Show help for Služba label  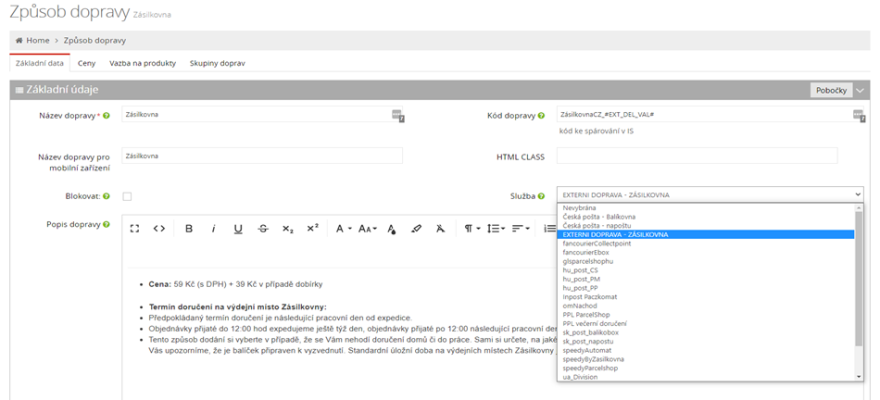[x=541, y=196]
